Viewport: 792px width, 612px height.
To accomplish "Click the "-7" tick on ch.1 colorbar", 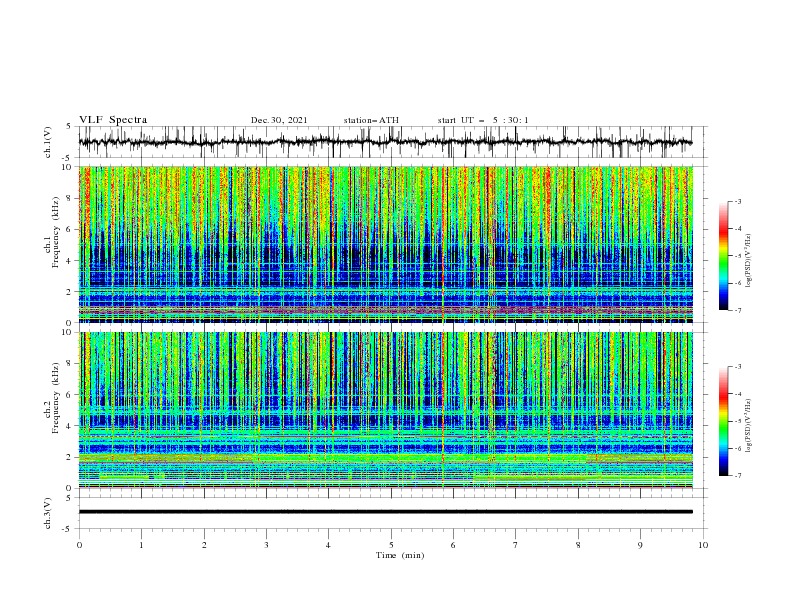I will click(x=738, y=310).
